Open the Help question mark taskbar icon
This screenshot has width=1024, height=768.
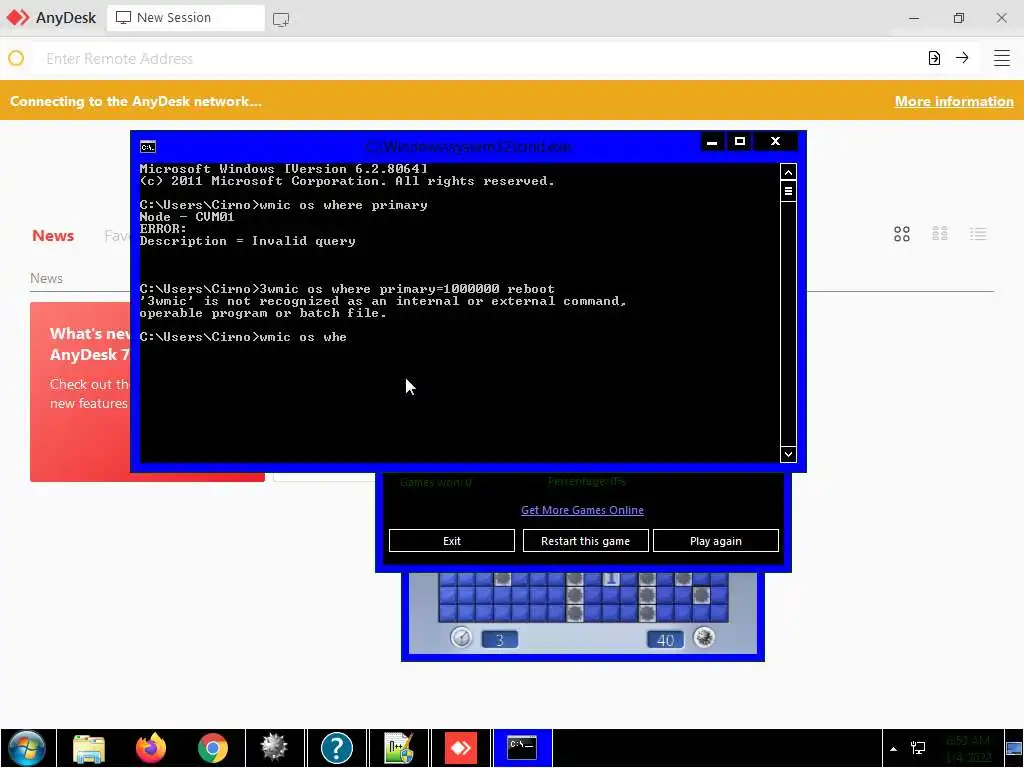(x=336, y=748)
